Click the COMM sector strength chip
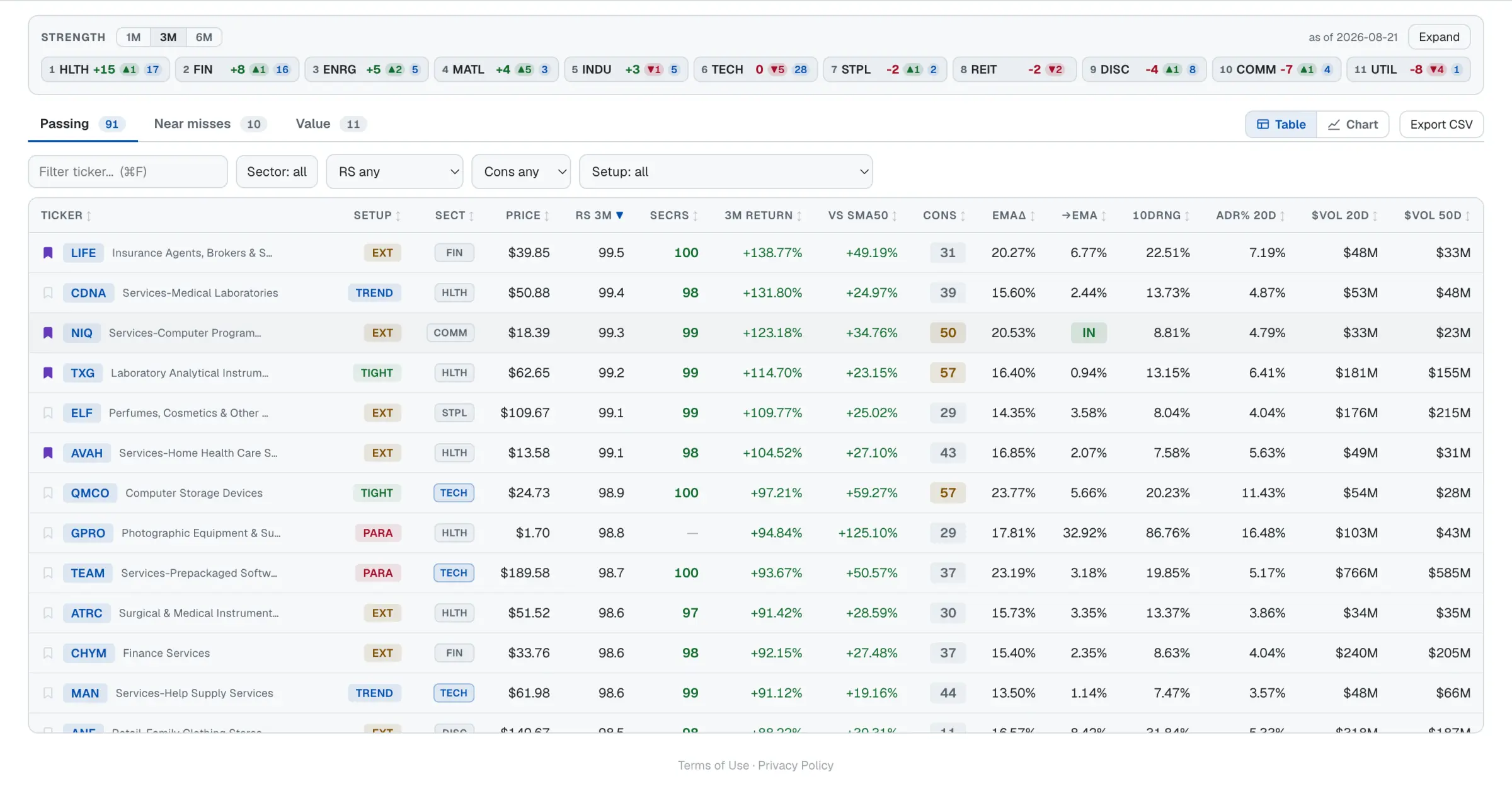Image resolution: width=1512 pixels, height=803 pixels. pyautogui.click(x=1276, y=69)
